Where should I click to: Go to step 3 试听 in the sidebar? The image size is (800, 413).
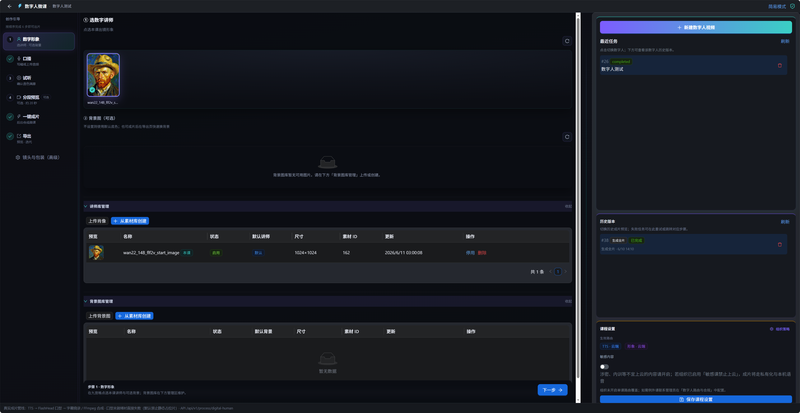click(x=39, y=80)
